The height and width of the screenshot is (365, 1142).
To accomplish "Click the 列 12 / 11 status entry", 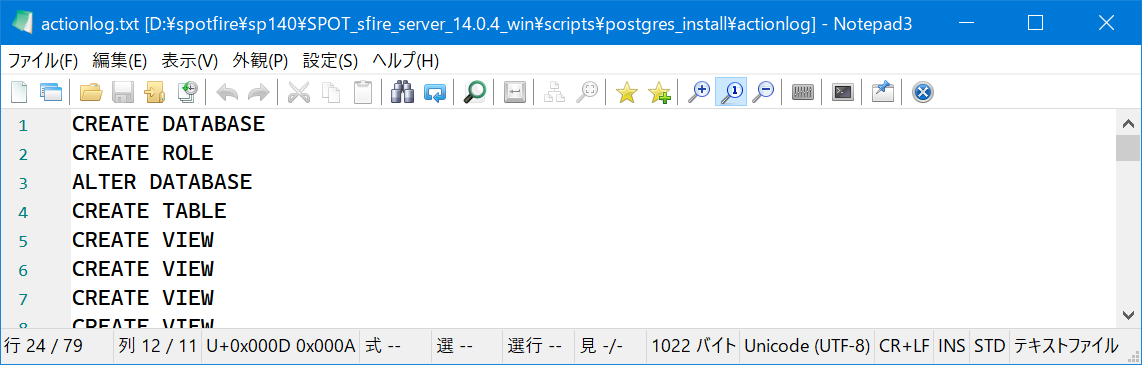I will click(157, 345).
